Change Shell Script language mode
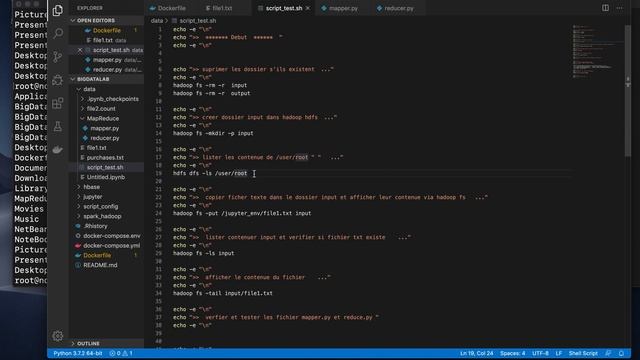Image resolution: width=640 pixels, height=360 pixels. point(583,353)
